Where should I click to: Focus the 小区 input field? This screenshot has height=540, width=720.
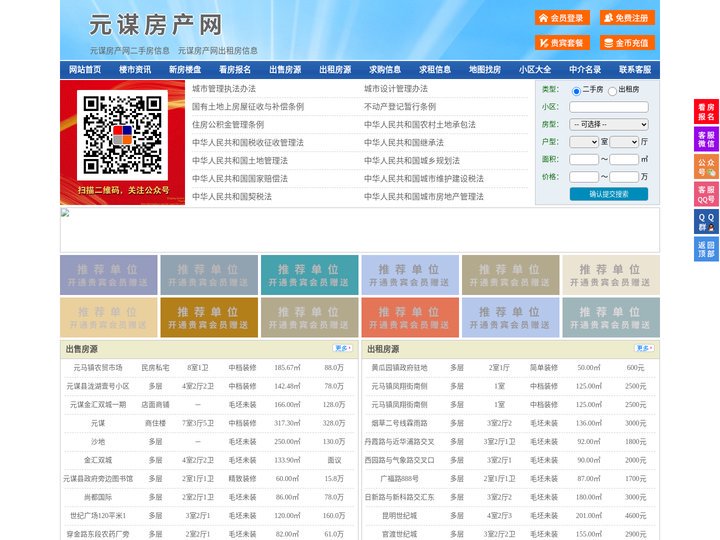[609, 107]
